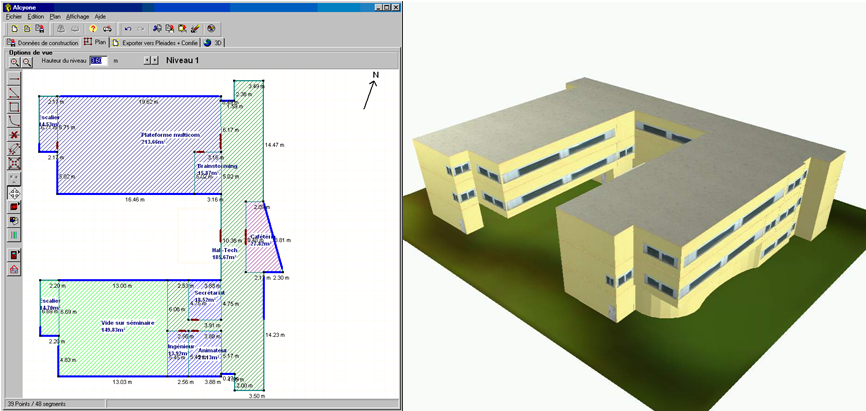Open Exporter vers Pleiades + Comfie tab

pos(155,43)
